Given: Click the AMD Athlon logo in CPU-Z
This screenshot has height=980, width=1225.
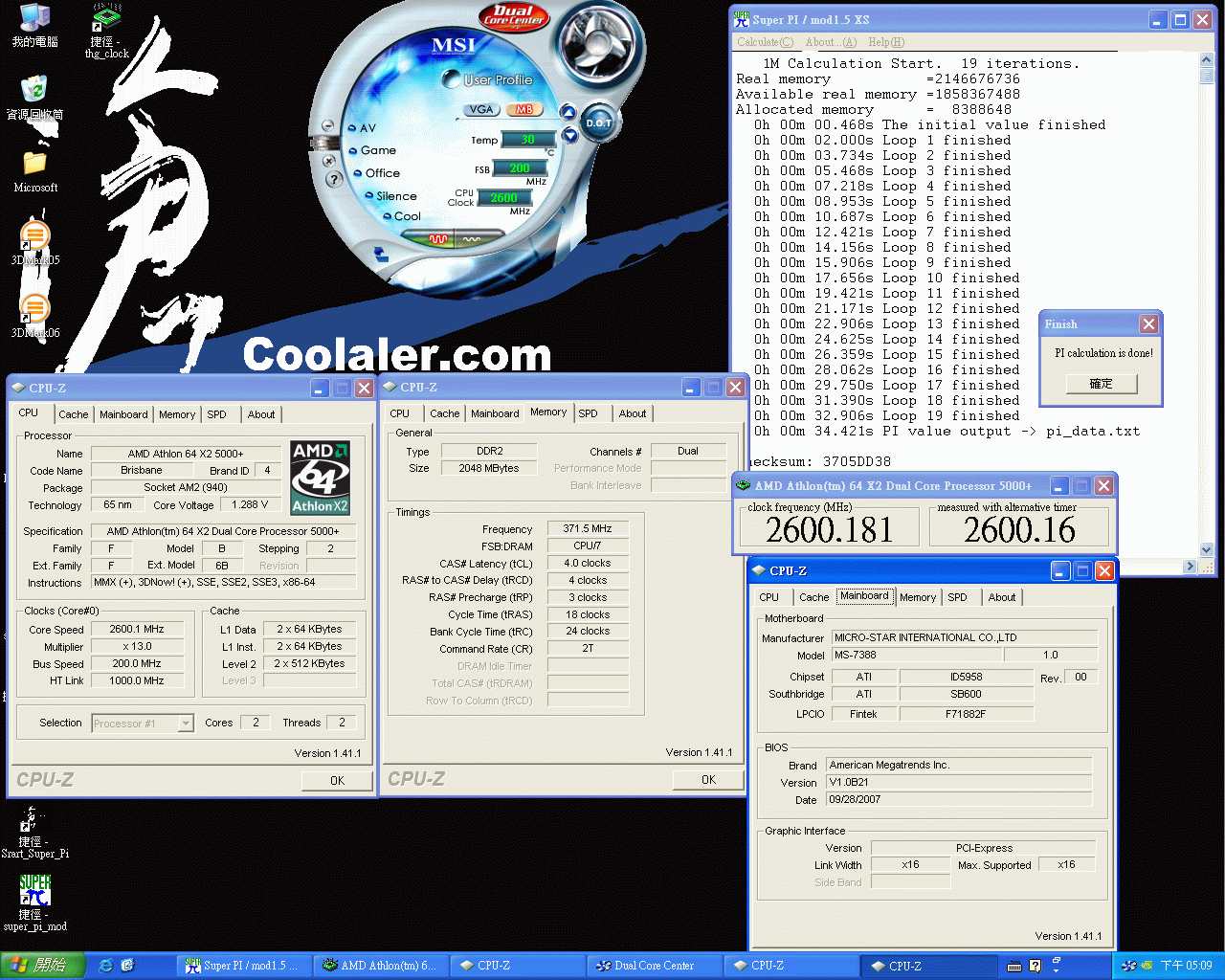Looking at the screenshot, I should click(x=321, y=478).
